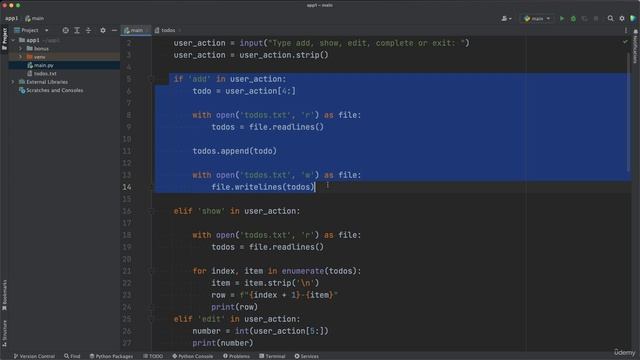Click main breadcrumb in navigation bar
This screenshot has height=360, width=640.
[35, 18]
